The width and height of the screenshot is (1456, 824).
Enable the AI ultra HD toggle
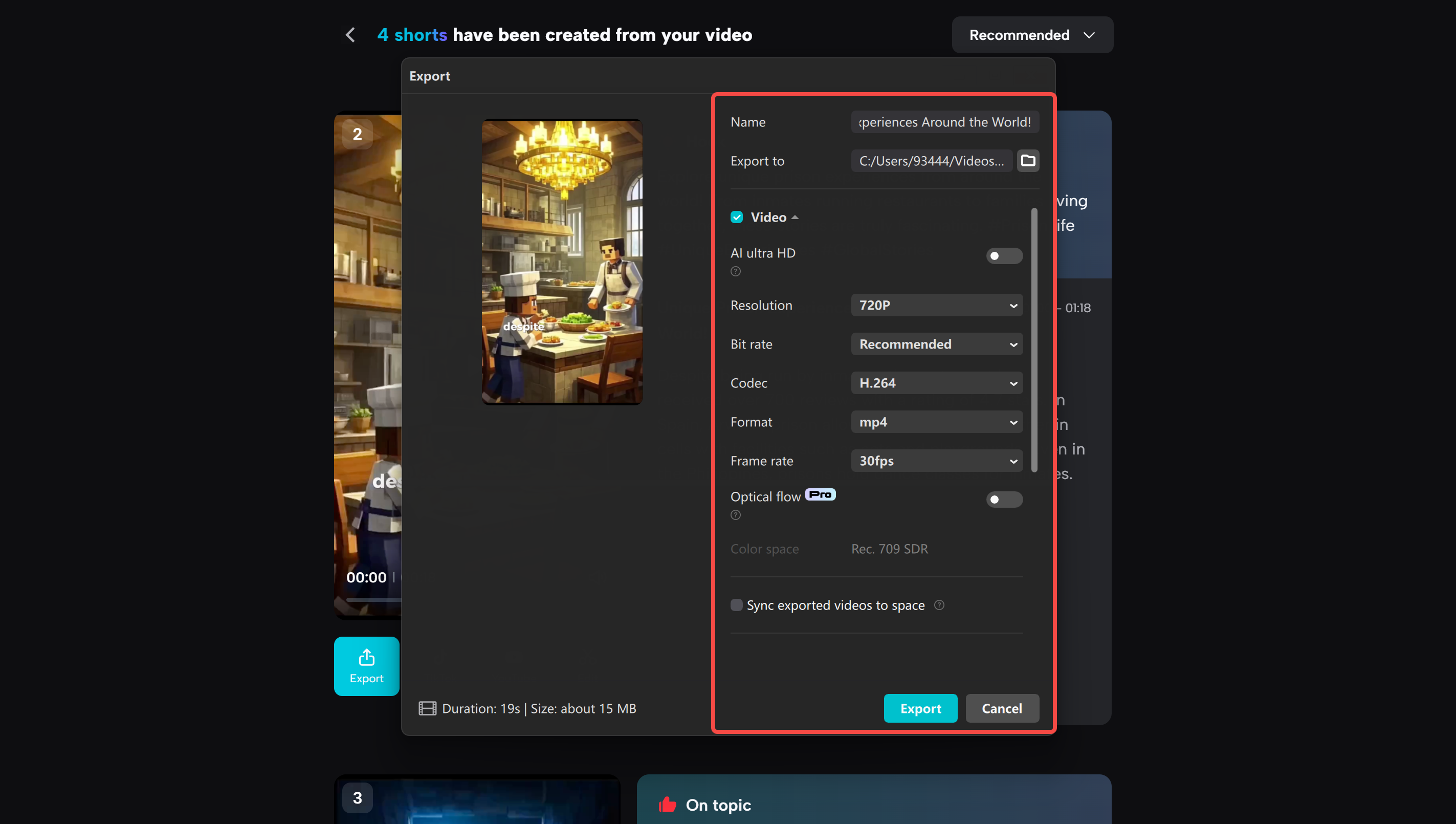pyautogui.click(x=1003, y=256)
